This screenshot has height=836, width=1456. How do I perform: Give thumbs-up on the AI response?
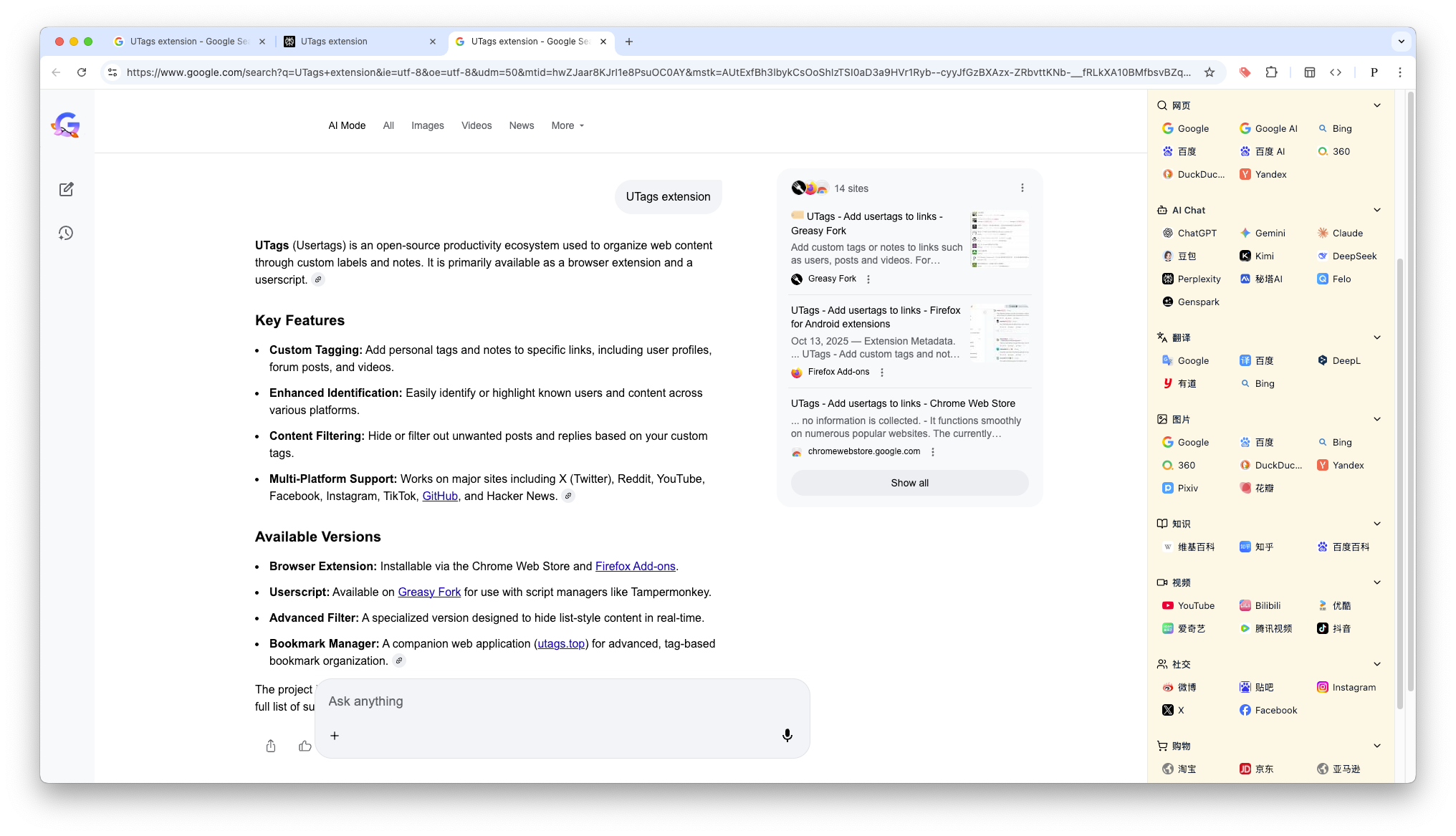(305, 746)
